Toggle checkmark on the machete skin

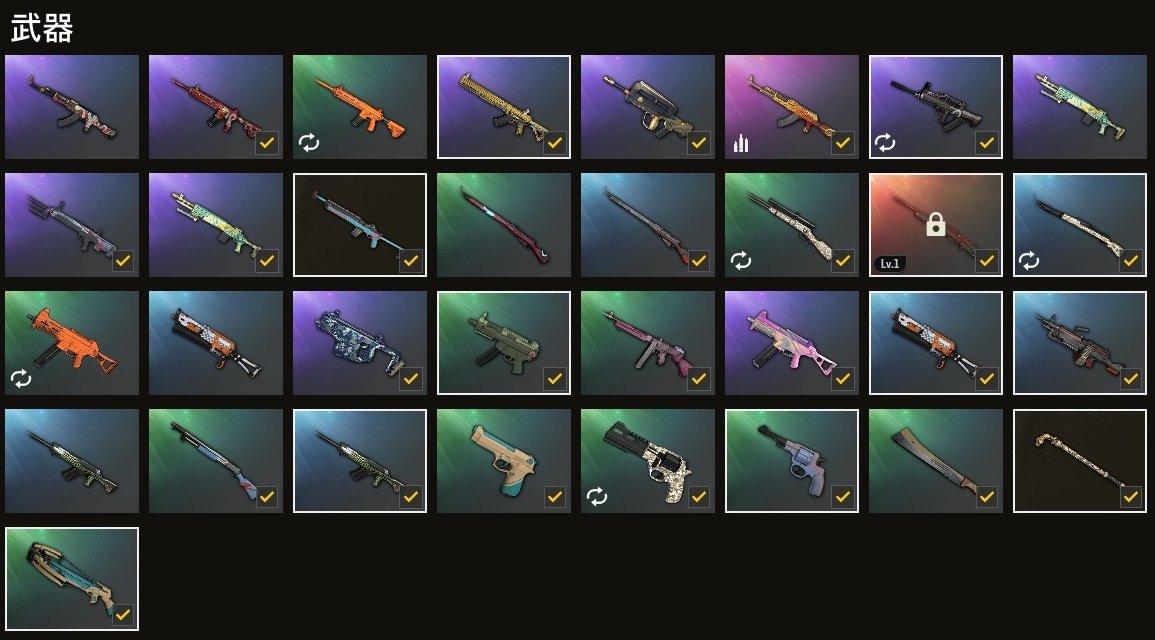[x=987, y=497]
